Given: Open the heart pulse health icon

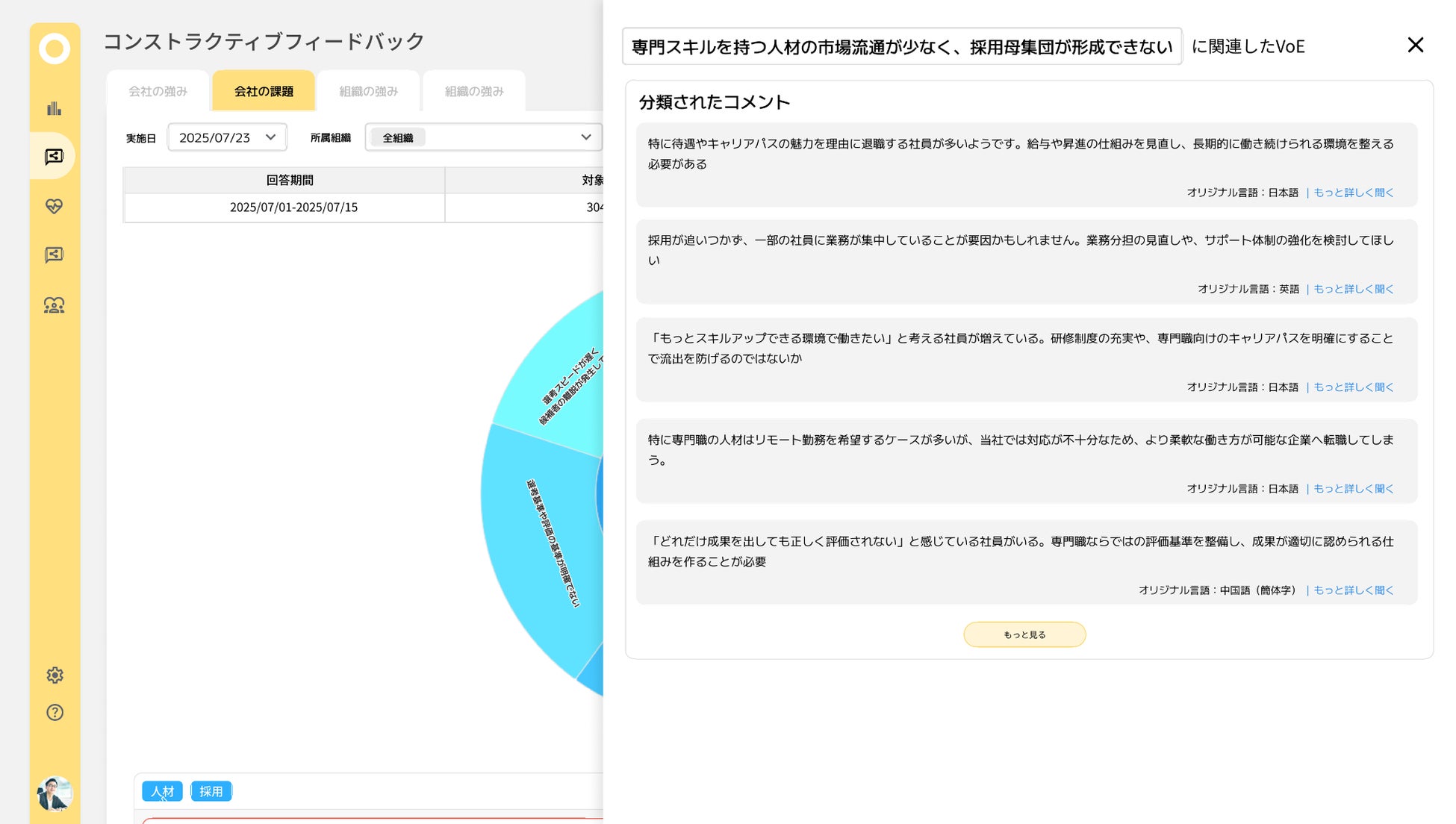Looking at the screenshot, I should point(54,206).
